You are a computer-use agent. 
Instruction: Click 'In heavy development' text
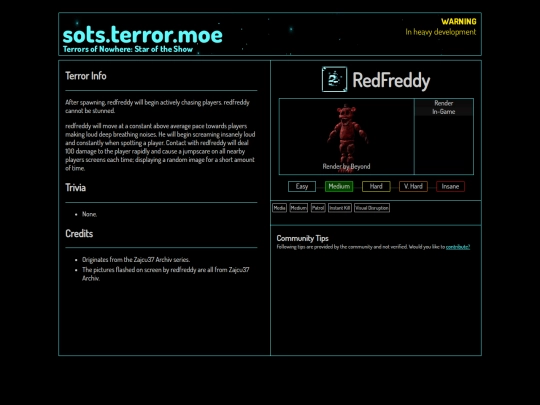[441, 32]
